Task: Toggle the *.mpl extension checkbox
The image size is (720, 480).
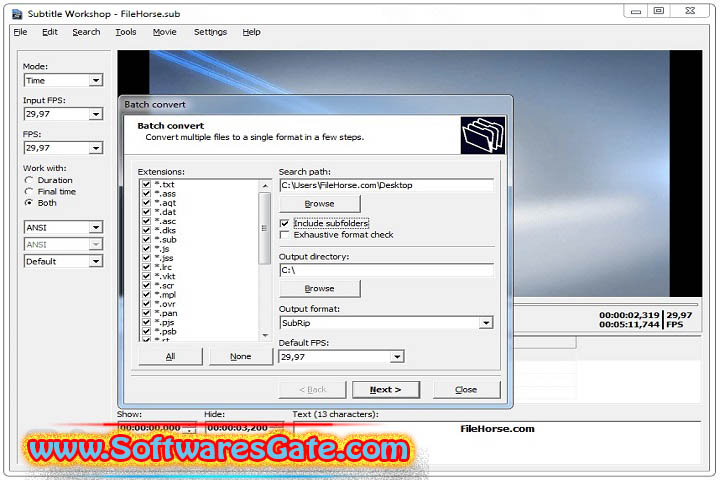Action: [x=146, y=294]
